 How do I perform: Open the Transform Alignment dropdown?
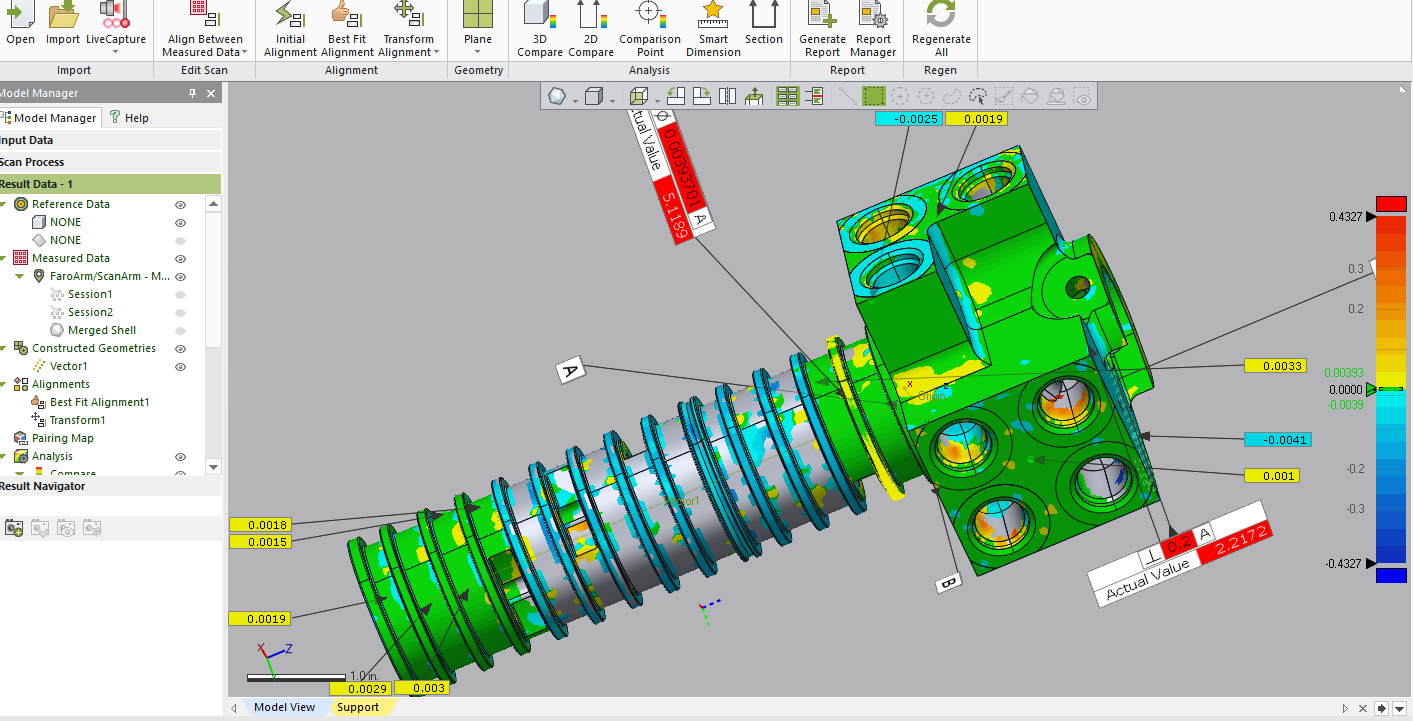[x=437, y=52]
